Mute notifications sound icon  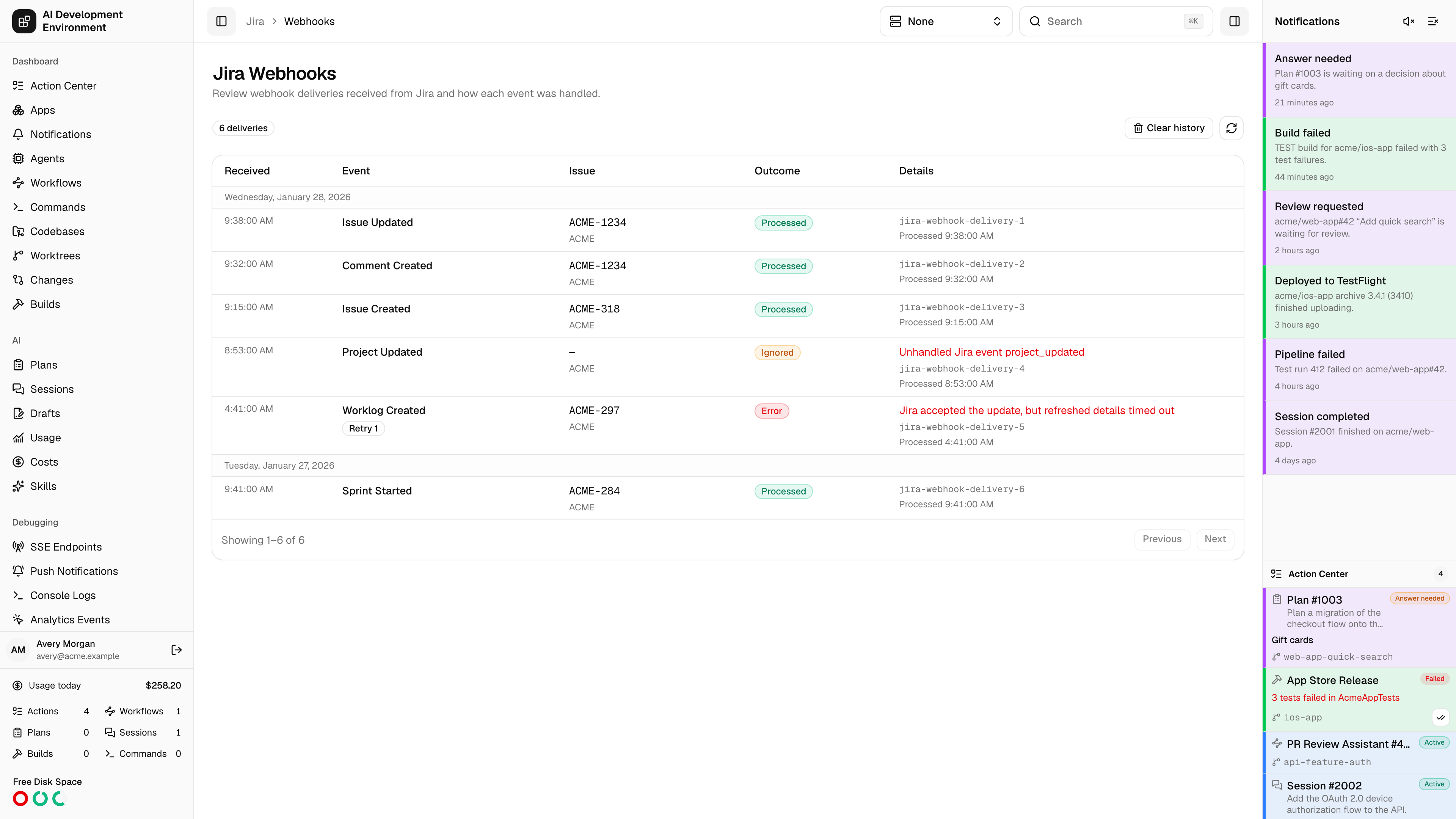click(1409, 22)
